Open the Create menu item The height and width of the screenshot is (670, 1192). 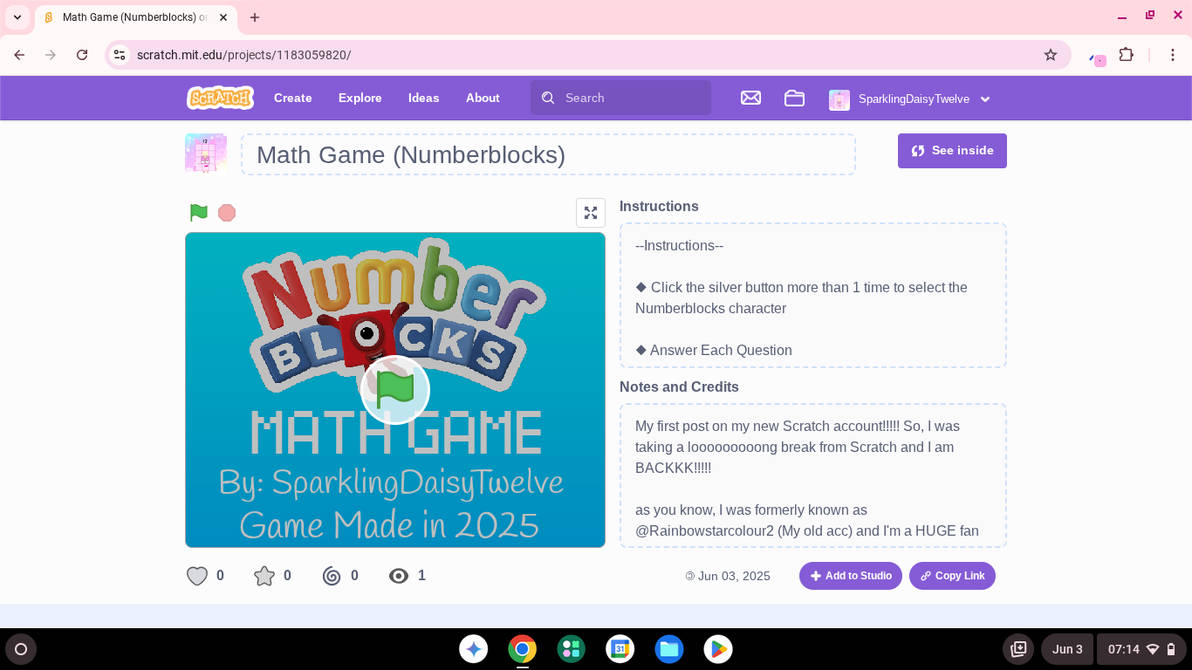pyautogui.click(x=293, y=98)
